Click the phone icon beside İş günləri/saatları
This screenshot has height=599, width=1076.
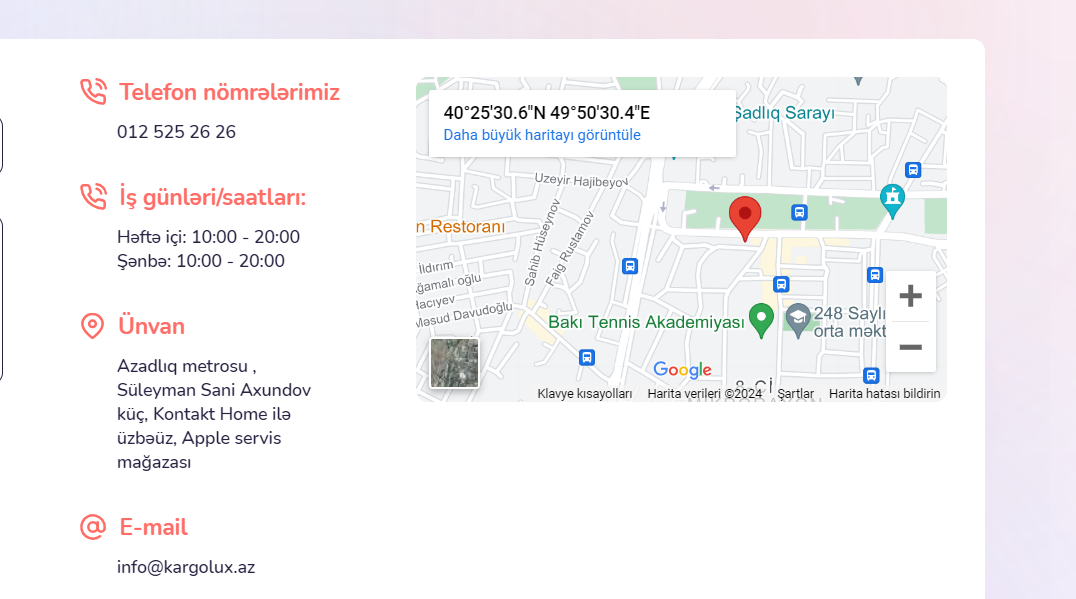coord(93,197)
